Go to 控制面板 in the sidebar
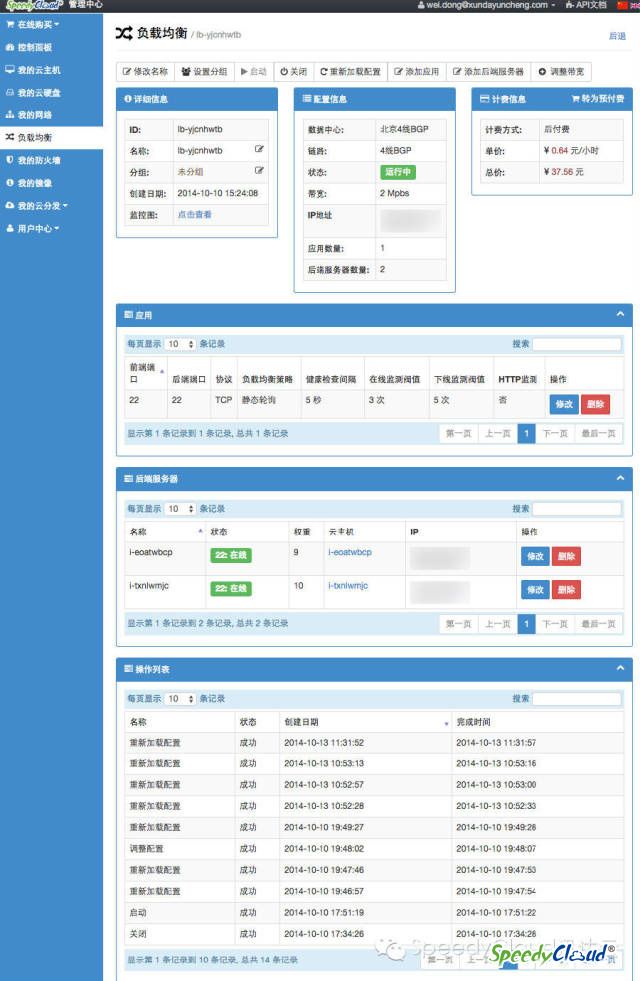Viewport: 640px width, 981px height. (x=29, y=47)
